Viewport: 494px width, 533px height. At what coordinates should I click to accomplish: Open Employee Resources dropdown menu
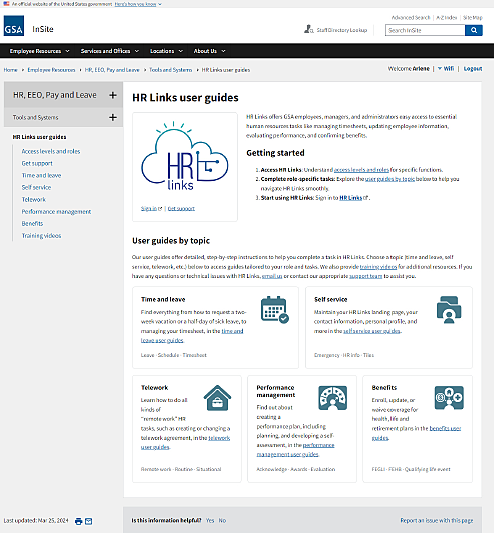[39, 51]
